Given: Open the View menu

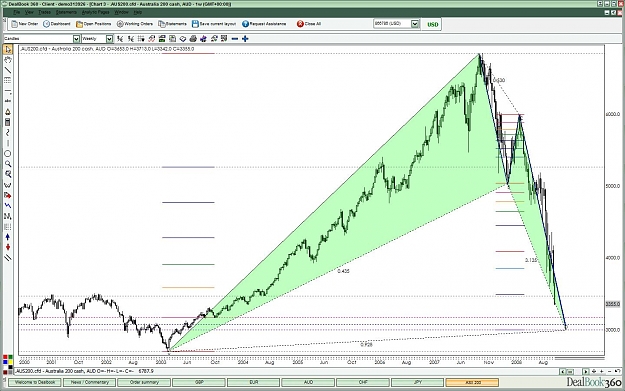Looking at the screenshot, I should tap(29, 12).
